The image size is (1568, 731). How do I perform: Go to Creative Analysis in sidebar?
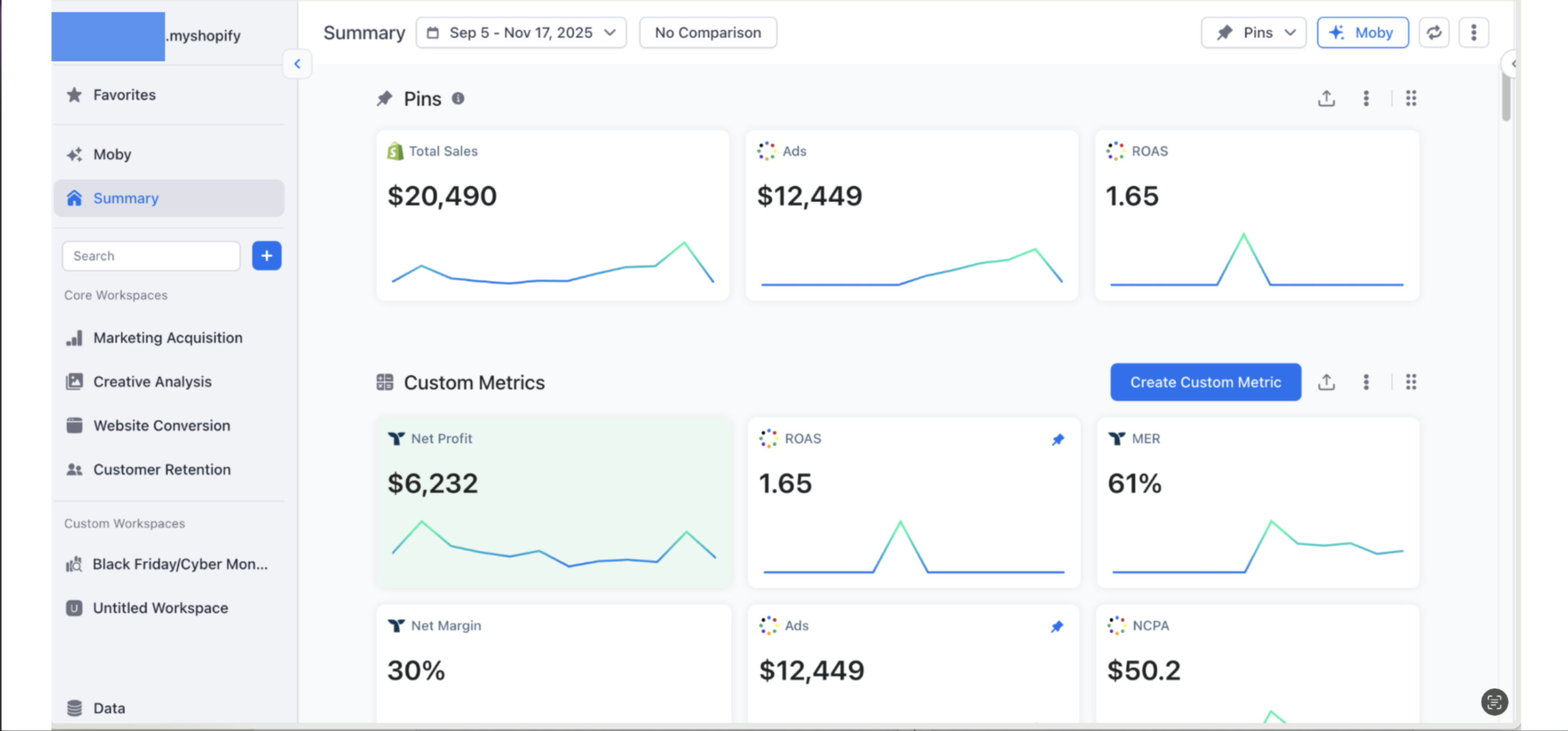coord(152,382)
